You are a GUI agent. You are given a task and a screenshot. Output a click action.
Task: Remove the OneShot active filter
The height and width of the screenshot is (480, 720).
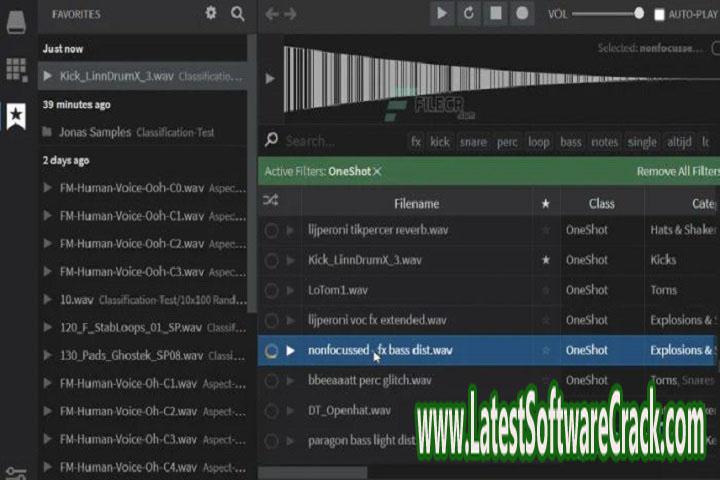[x=377, y=172]
